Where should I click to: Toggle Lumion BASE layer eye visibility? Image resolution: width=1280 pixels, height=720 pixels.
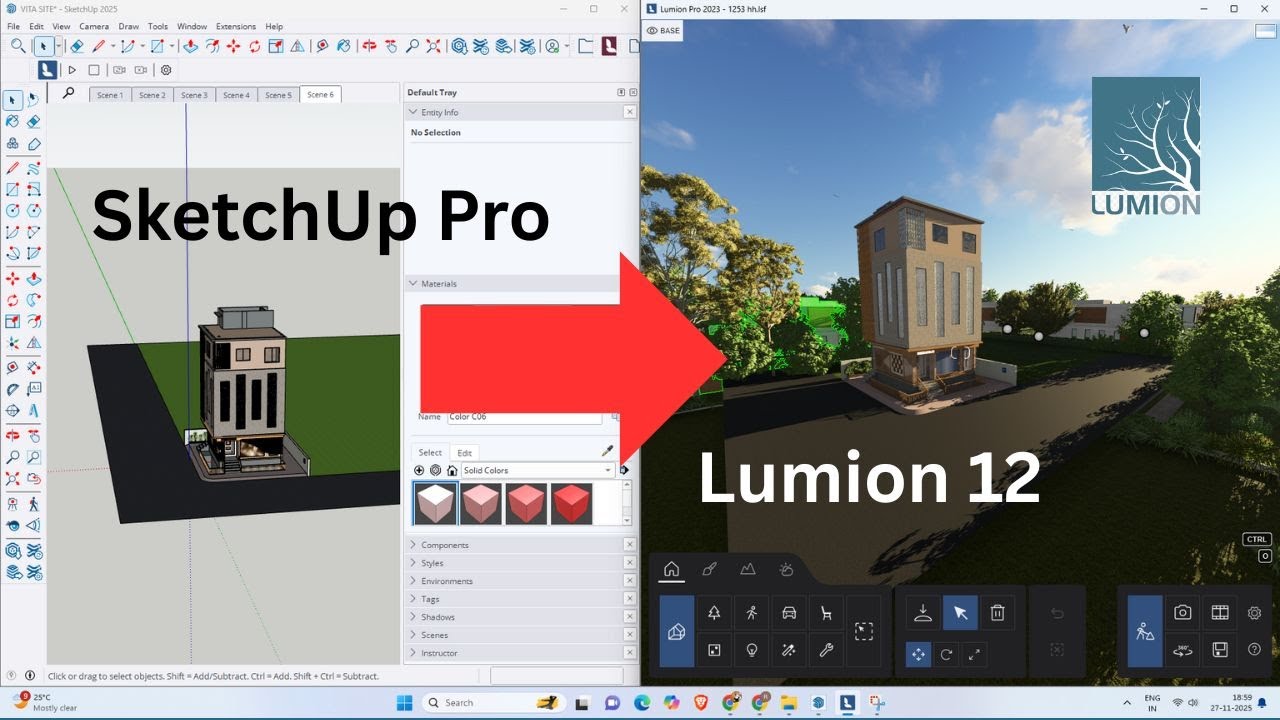(x=663, y=31)
